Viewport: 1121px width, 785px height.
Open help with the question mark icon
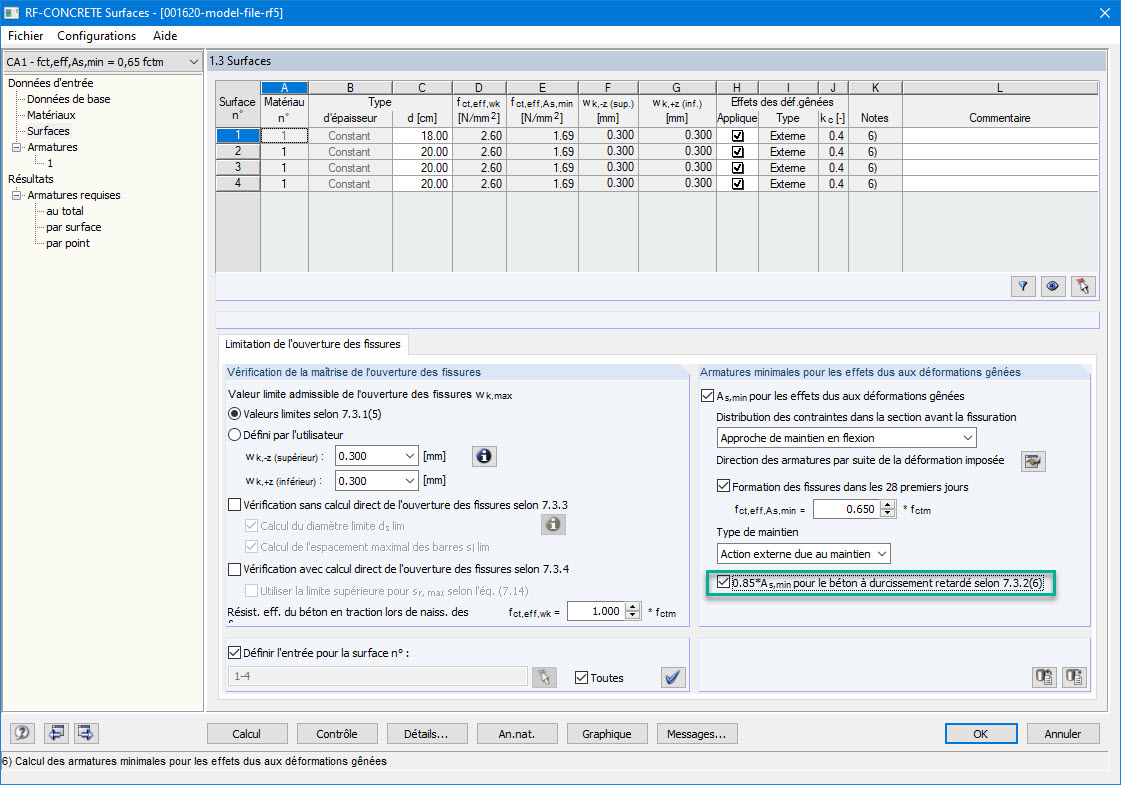coord(22,733)
